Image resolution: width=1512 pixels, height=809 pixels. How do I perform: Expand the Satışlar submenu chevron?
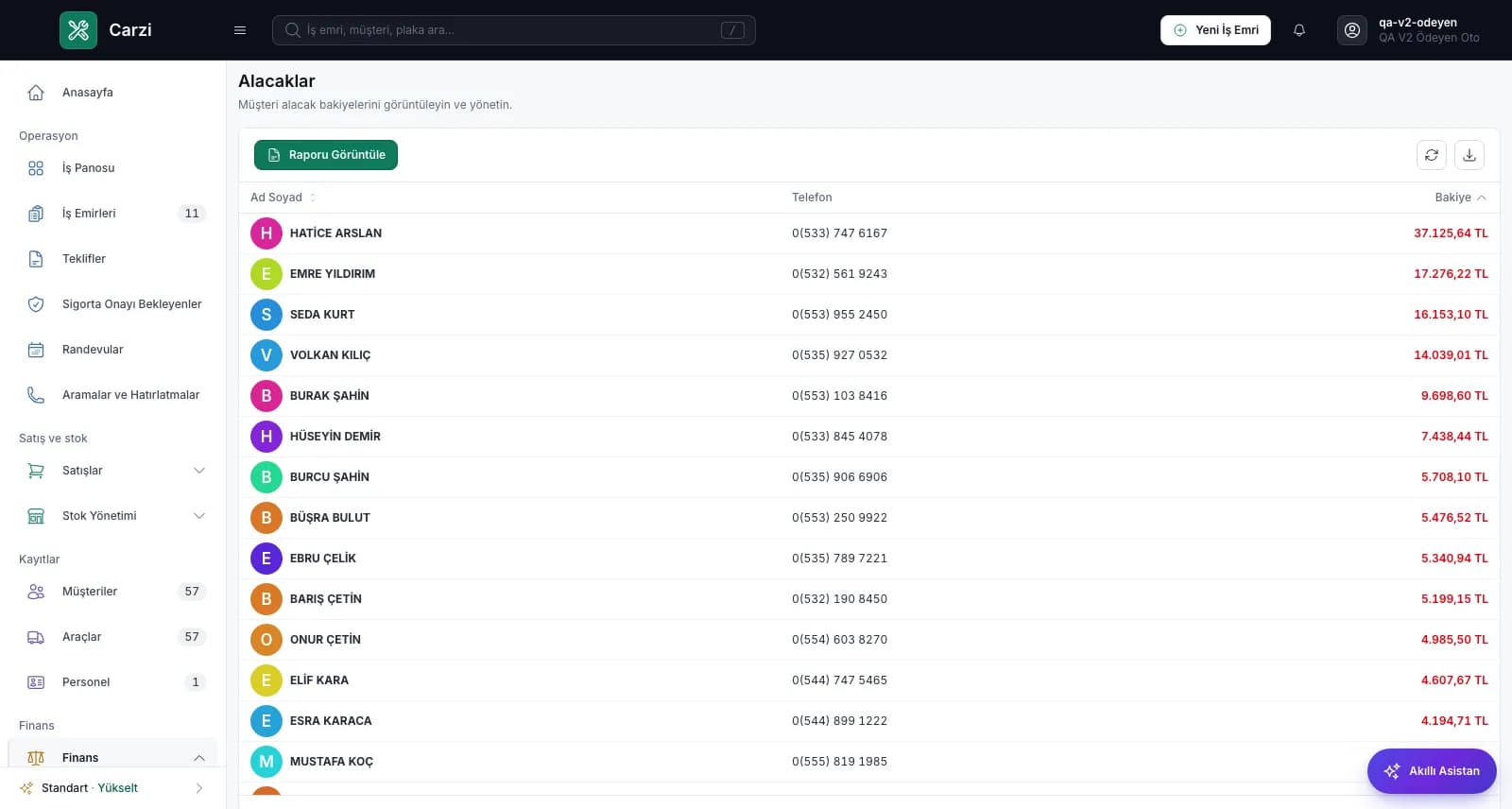[x=199, y=471]
